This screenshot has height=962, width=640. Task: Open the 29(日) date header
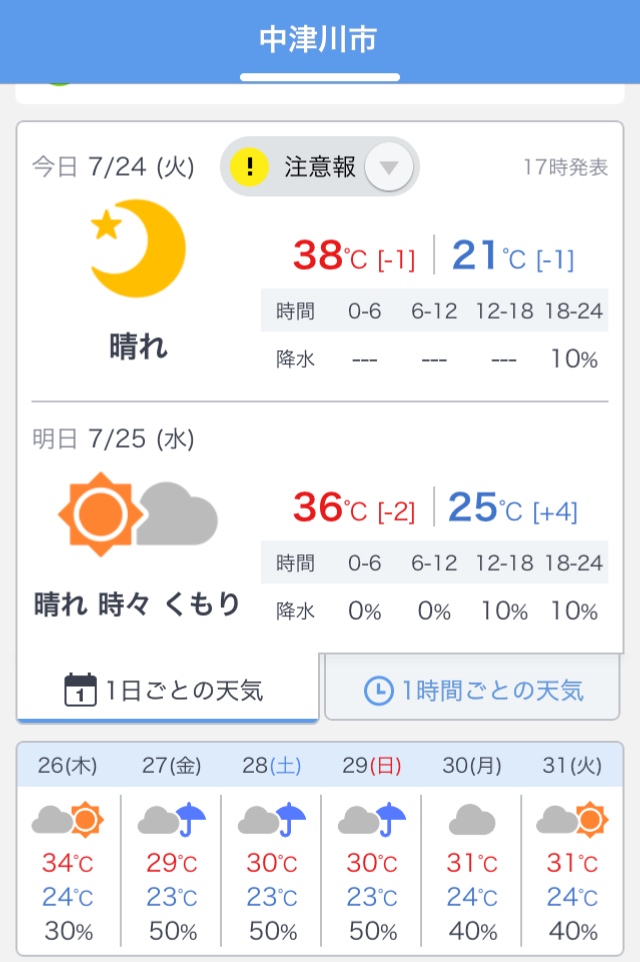click(372, 765)
